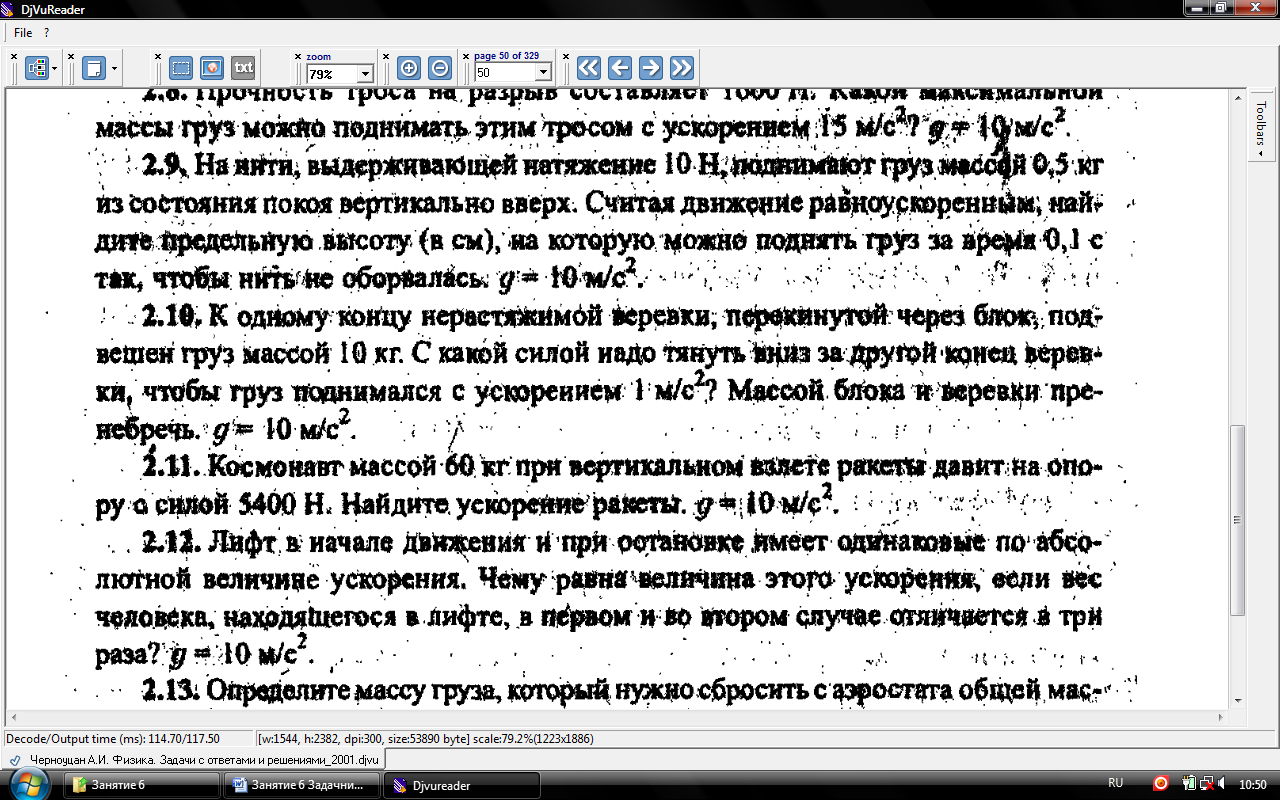This screenshot has width=1280, height=800.
Task: Click the volume speaker tray icon
Action: pos(1223,784)
